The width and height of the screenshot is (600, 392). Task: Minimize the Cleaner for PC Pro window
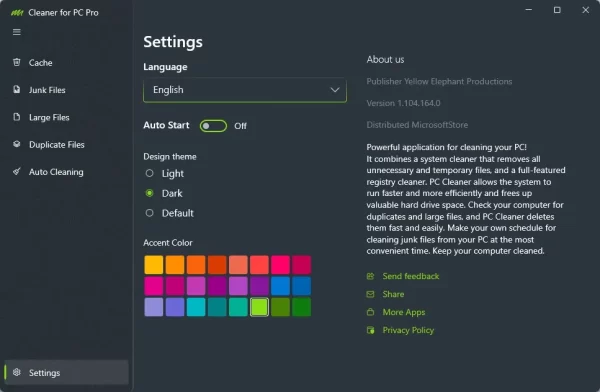[x=528, y=10]
